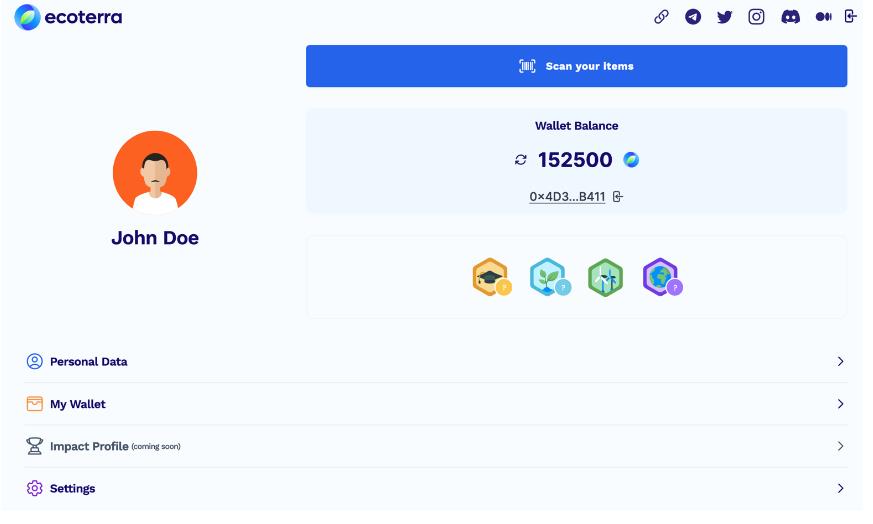Viewport: 873px width, 524px height.
Task: Open the Medium icon in header
Action: pos(823,17)
